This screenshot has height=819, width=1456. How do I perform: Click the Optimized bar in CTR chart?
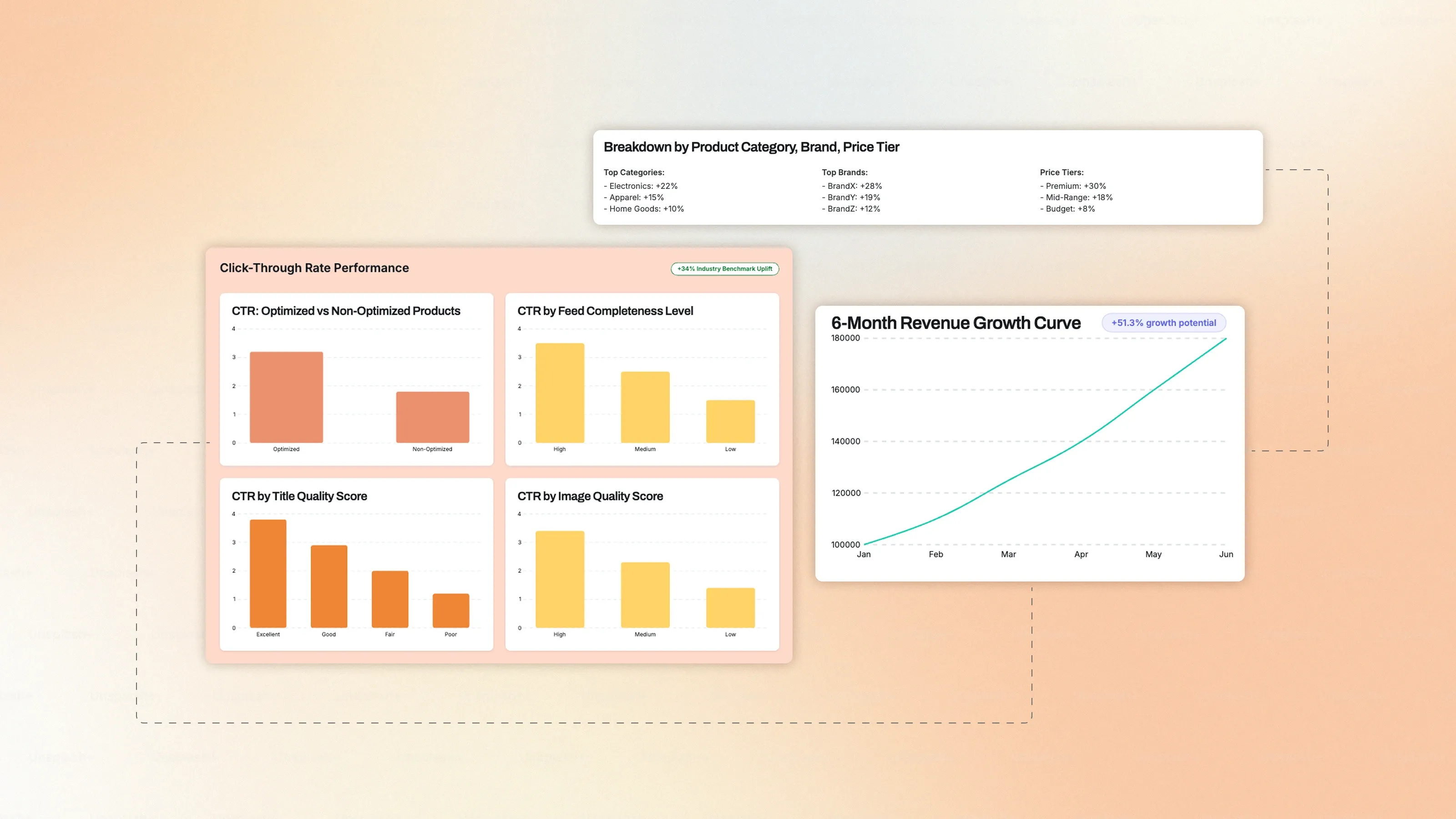pyautogui.click(x=286, y=397)
